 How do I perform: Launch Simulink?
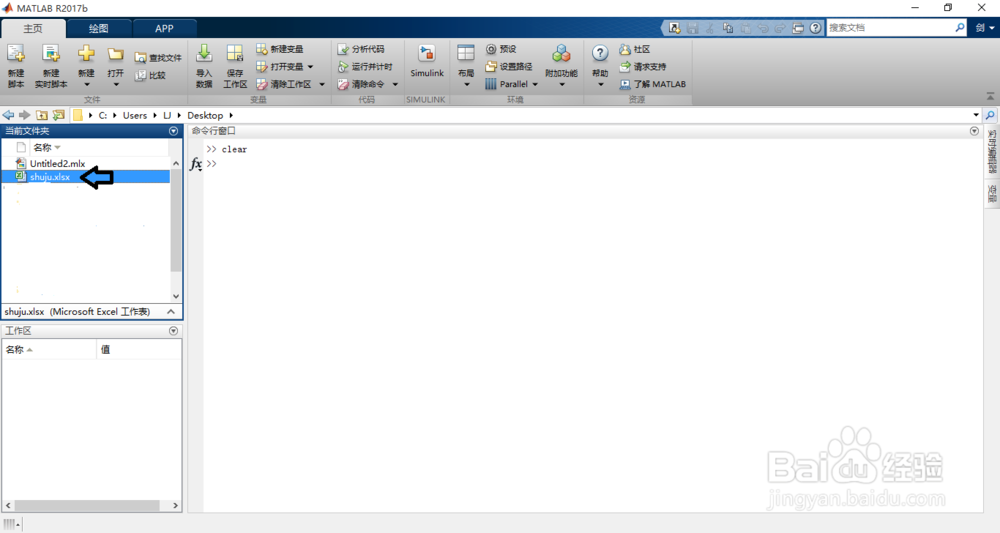(x=427, y=62)
